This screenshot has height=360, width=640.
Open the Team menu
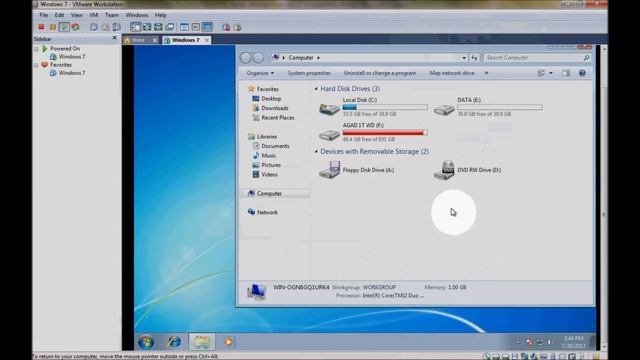[x=112, y=15]
